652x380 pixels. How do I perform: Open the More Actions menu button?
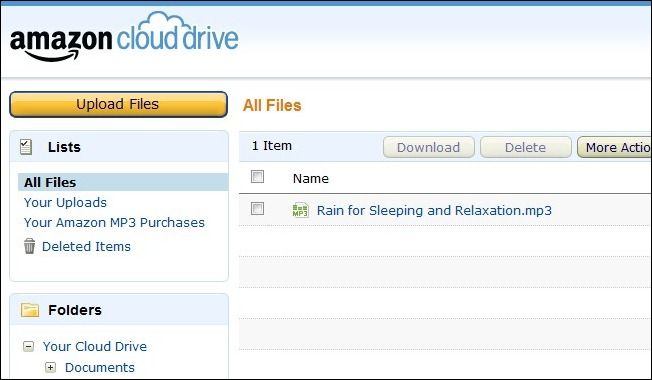click(614, 147)
